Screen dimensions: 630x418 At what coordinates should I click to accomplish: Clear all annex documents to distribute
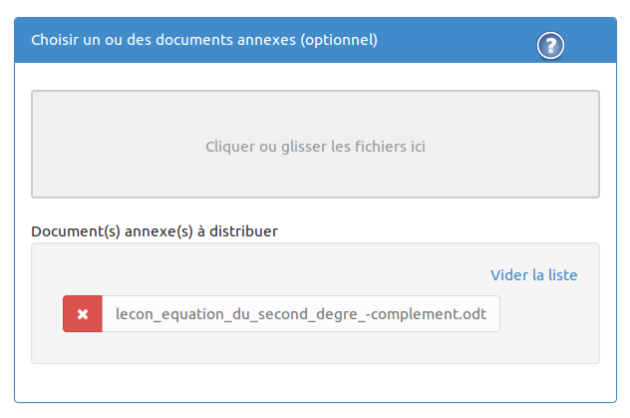point(534,275)
